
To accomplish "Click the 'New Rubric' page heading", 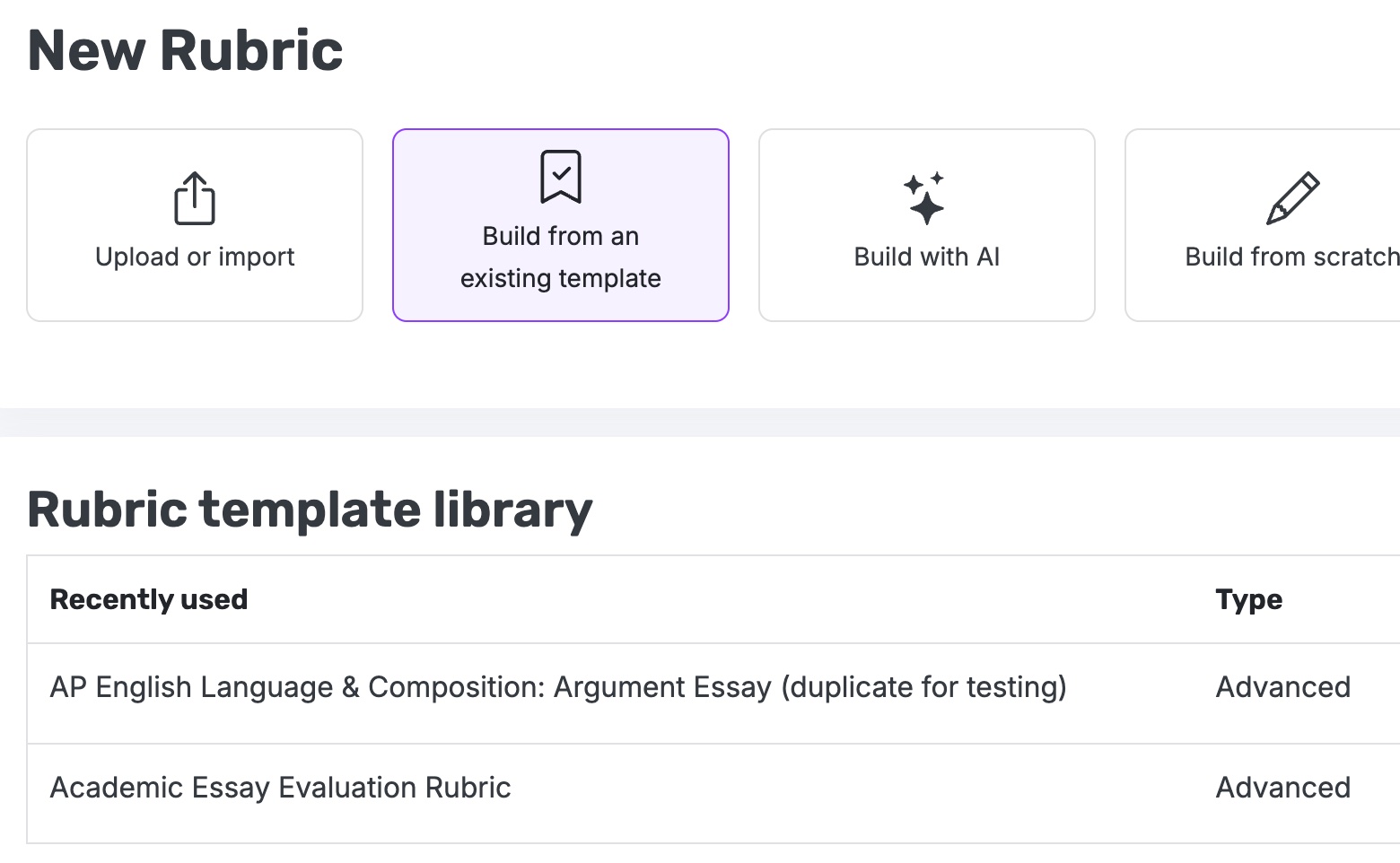I will pyautogui.click(x=186, y=50).
